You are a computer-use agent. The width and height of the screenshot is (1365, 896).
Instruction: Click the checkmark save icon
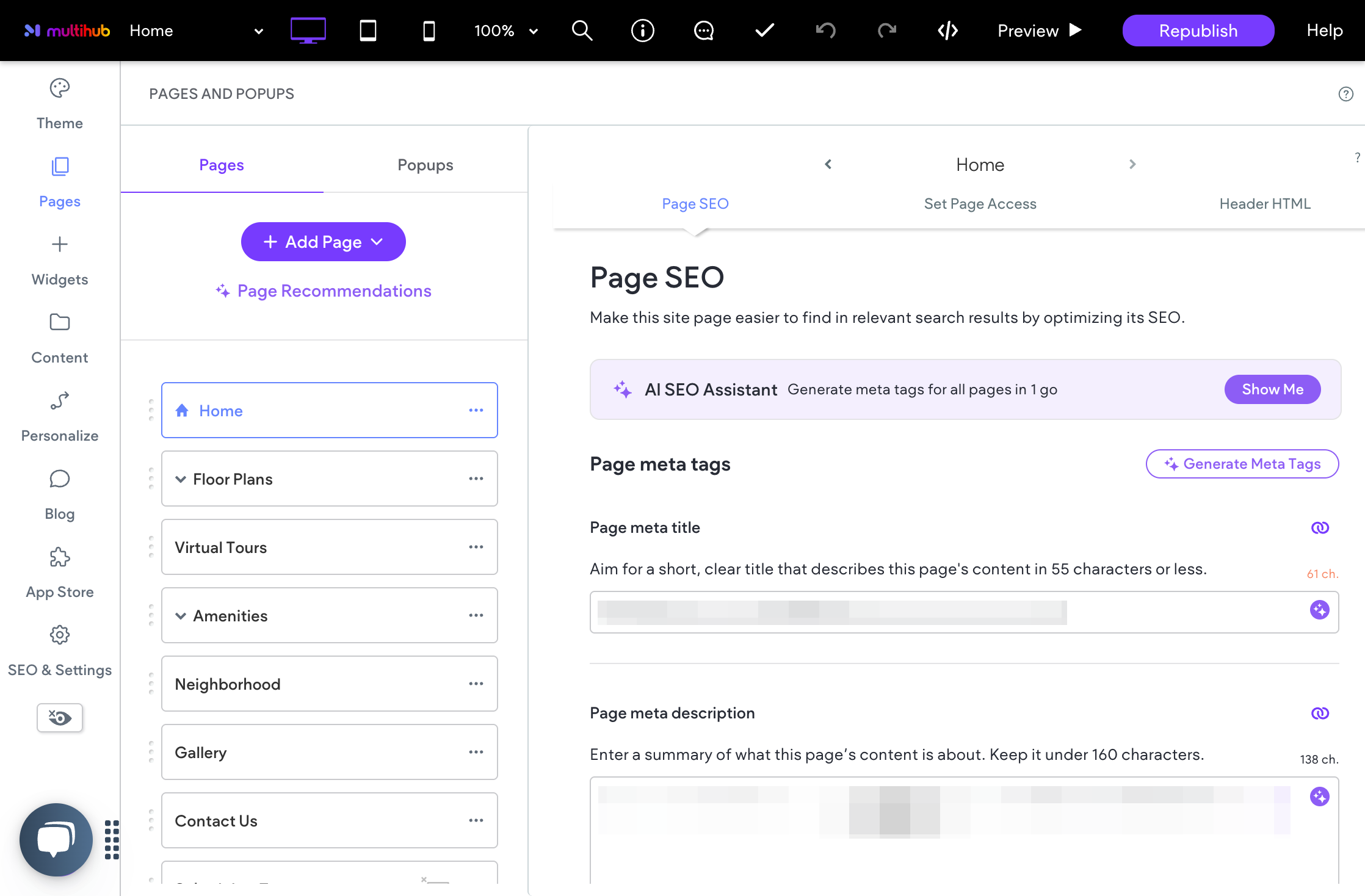pyautogui.click(x=765, y=30)
